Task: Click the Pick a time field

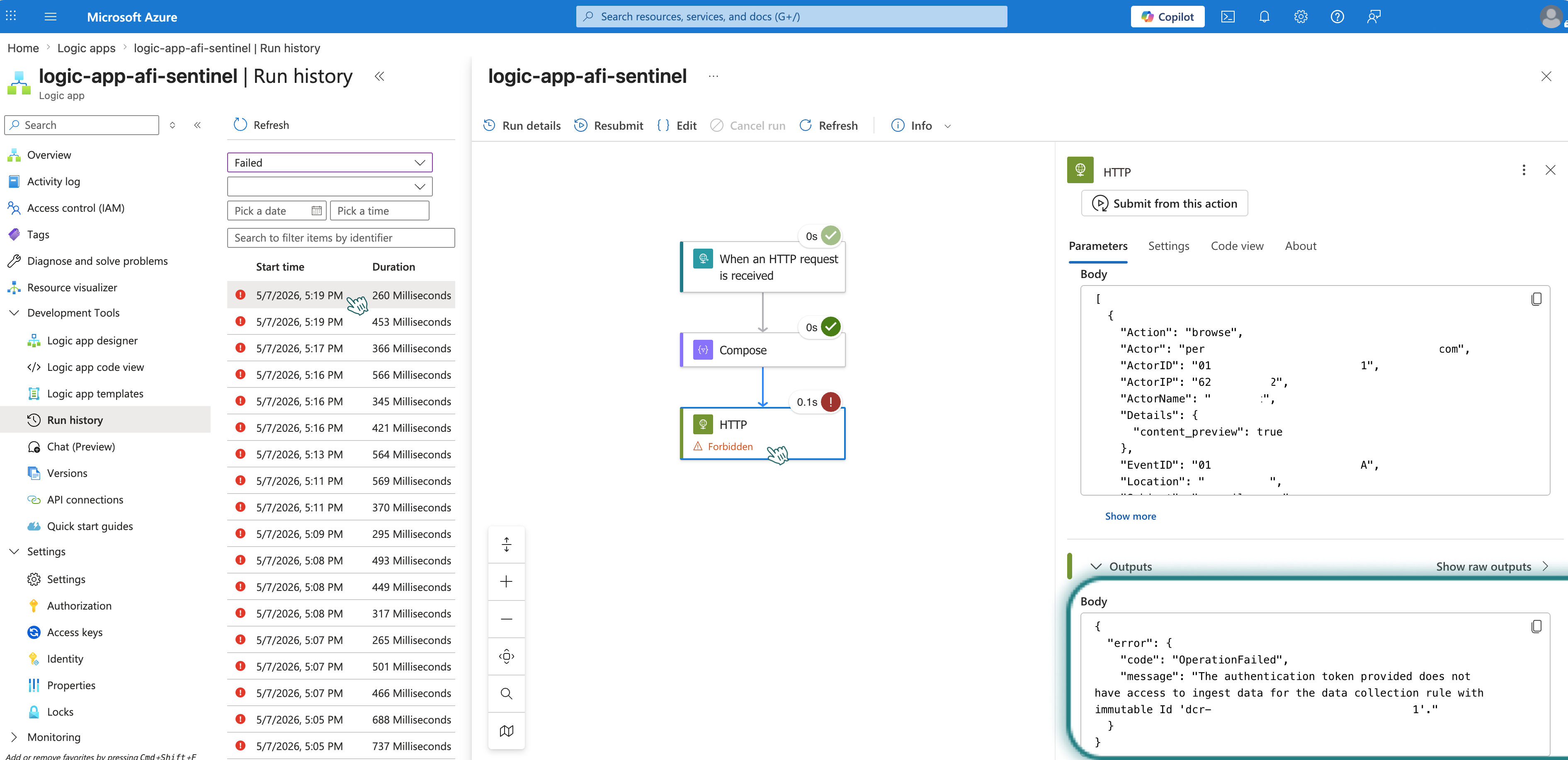Action: (379, 211)
